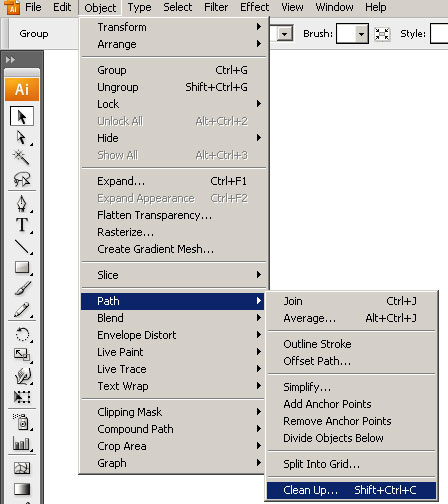Image resolution: width=448 pixels, height=504 pixels.
Task: Select the Type tool
Action: pyautogui.click(x=22, y=225)
